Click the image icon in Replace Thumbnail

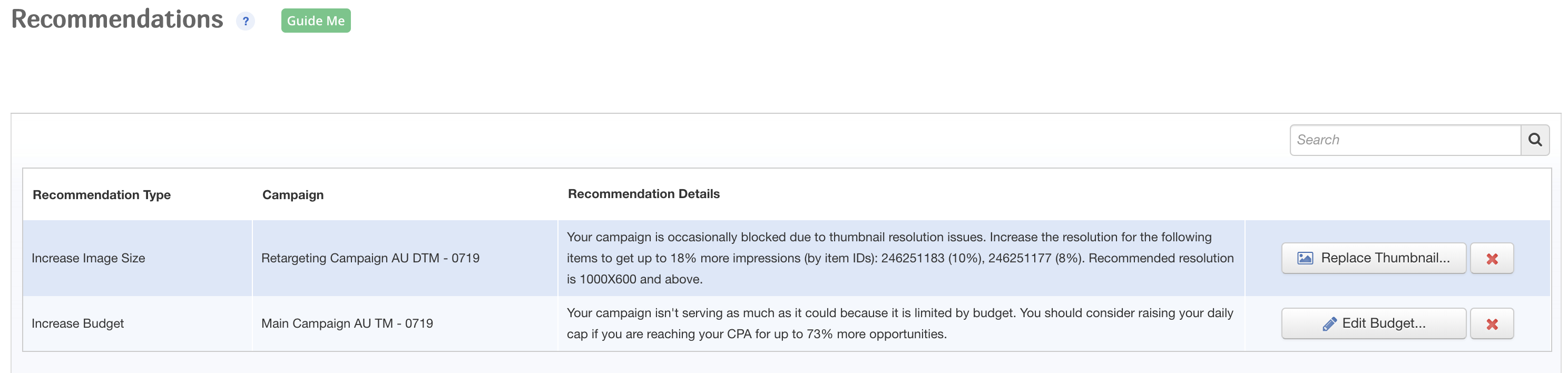click(x=1305, y=258)
